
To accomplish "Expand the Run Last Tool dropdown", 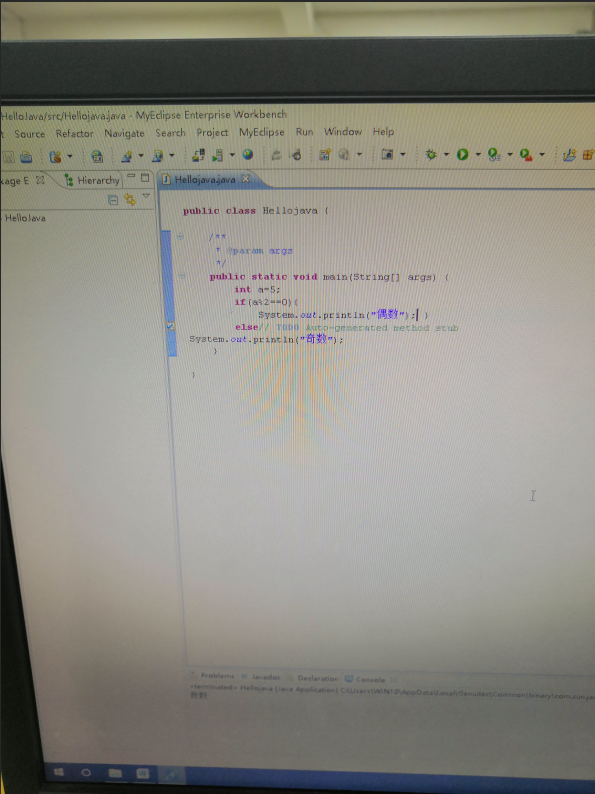I will (x=509, y=154).
